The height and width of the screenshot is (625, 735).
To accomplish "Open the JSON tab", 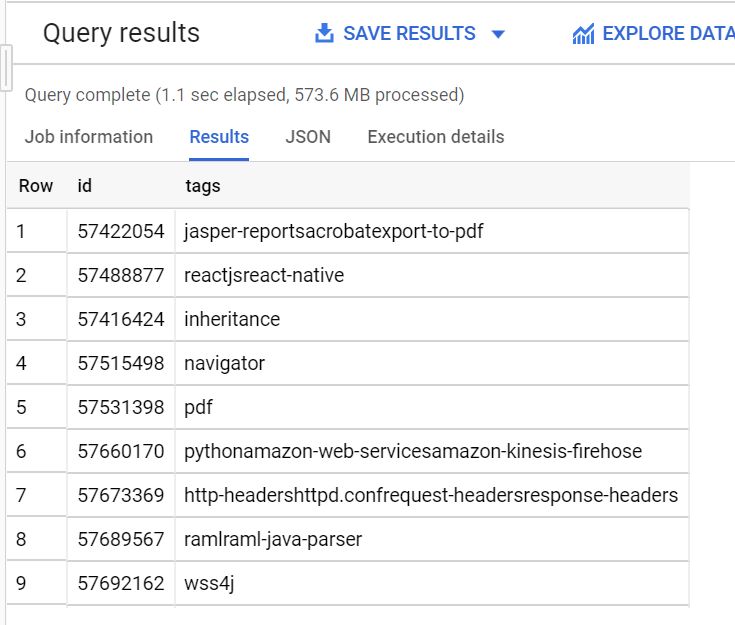I will tap(308, 137).
